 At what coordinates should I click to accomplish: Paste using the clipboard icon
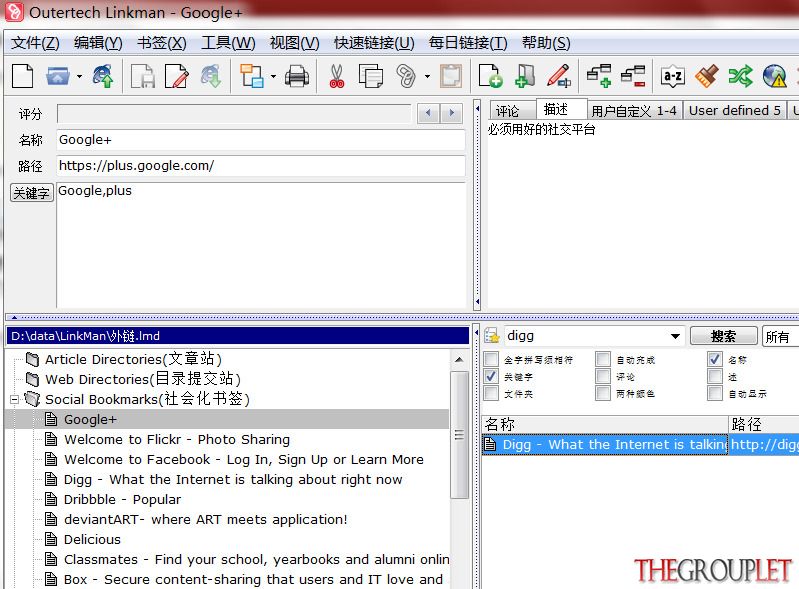(451, 77)
